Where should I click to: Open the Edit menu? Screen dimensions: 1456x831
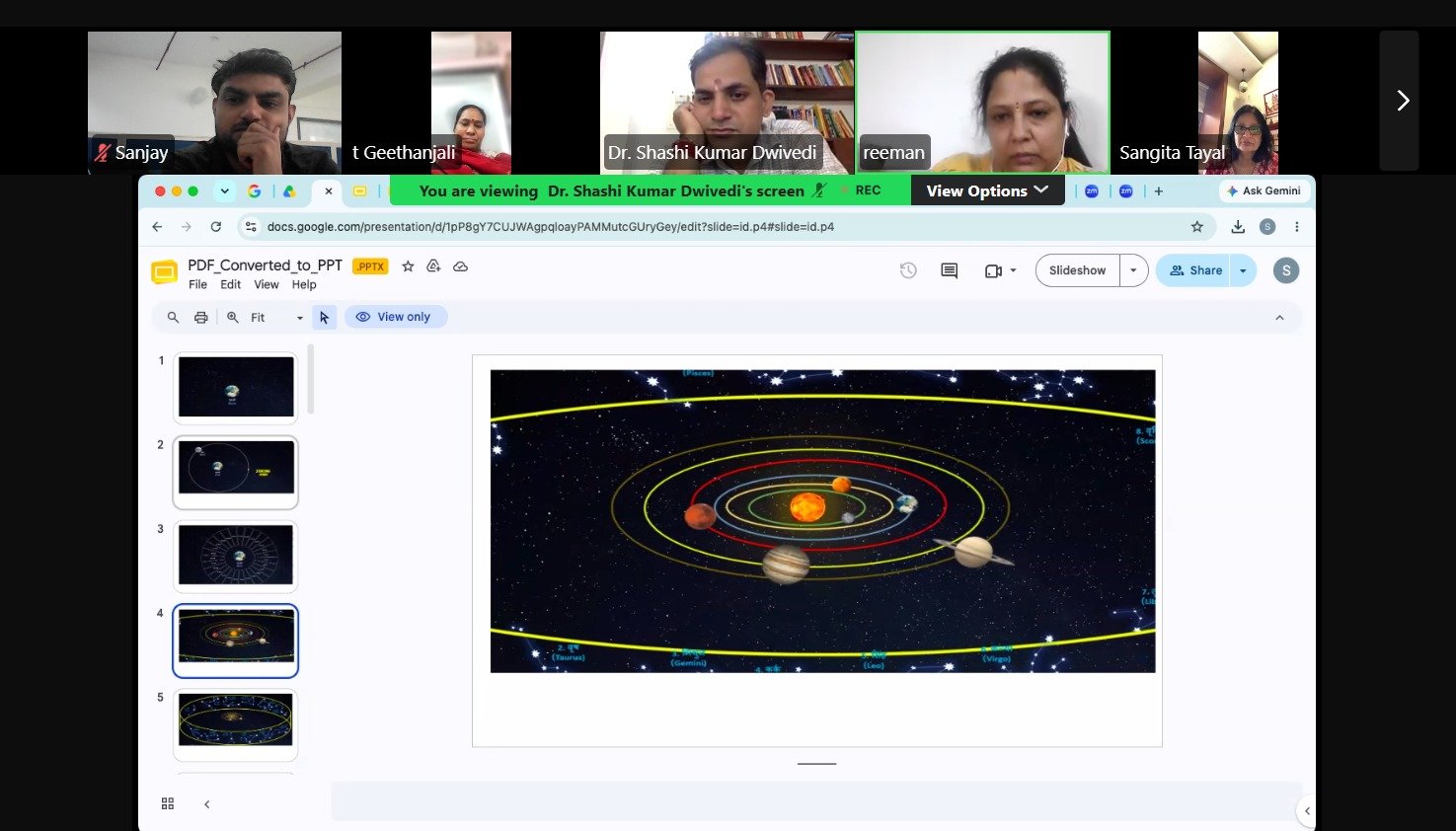coord(231,285)
